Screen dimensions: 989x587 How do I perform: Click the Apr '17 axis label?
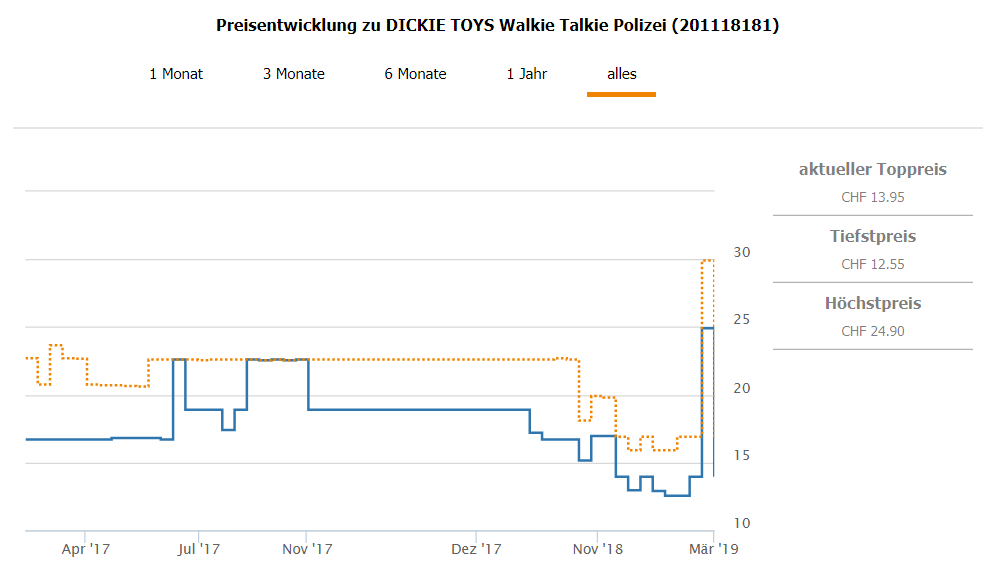[86, 549]
